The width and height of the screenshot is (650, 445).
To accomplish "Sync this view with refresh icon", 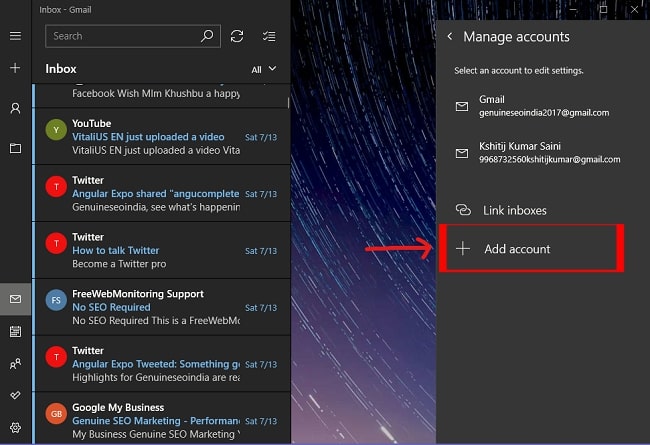I will [237, 36].
